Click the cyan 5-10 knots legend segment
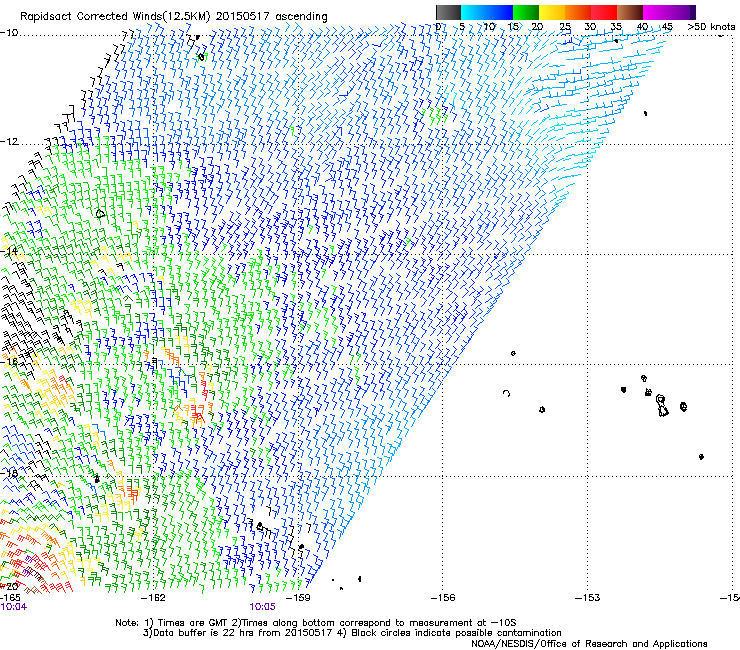Viewport: 740px width, 650px height. pyautogui.click(x=474, y=12)
